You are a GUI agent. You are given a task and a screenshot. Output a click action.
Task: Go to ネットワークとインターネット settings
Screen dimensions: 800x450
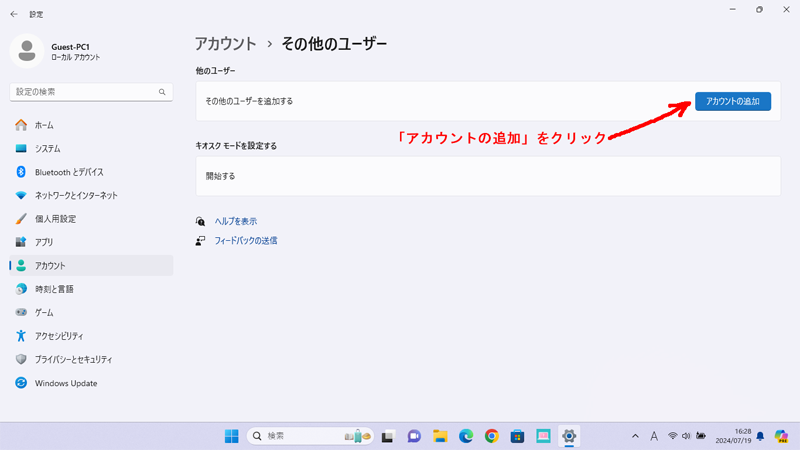point(76,196)
